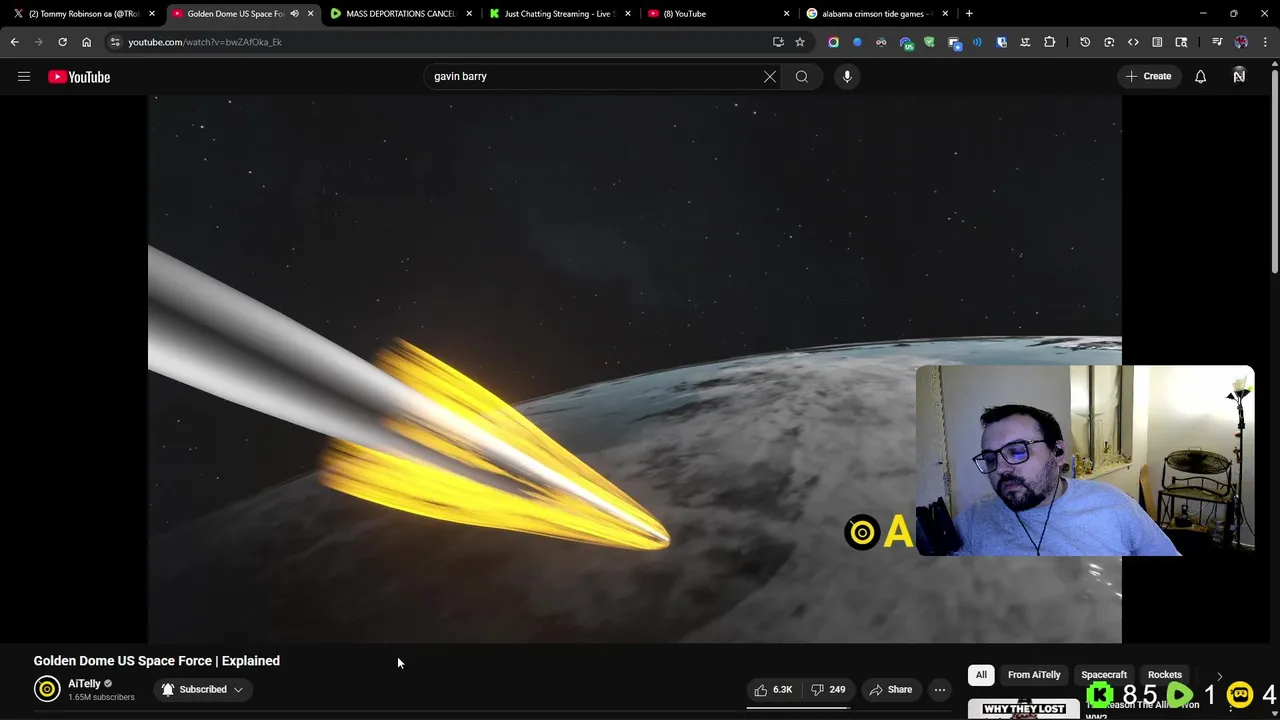Select the Rockets filter chip
Screen dimensions: 1280x720
[1164, 675]
